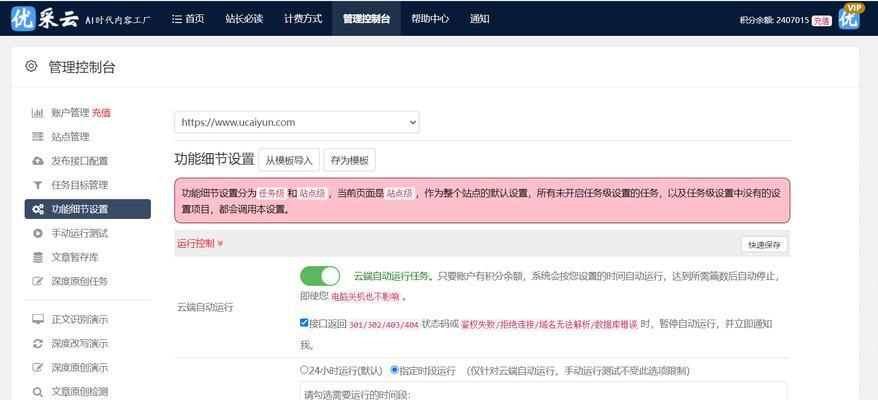Open the 站长必读 menu item
This screenshot has width=878, height=400.
pyautogui.click(x=244, y=18)
